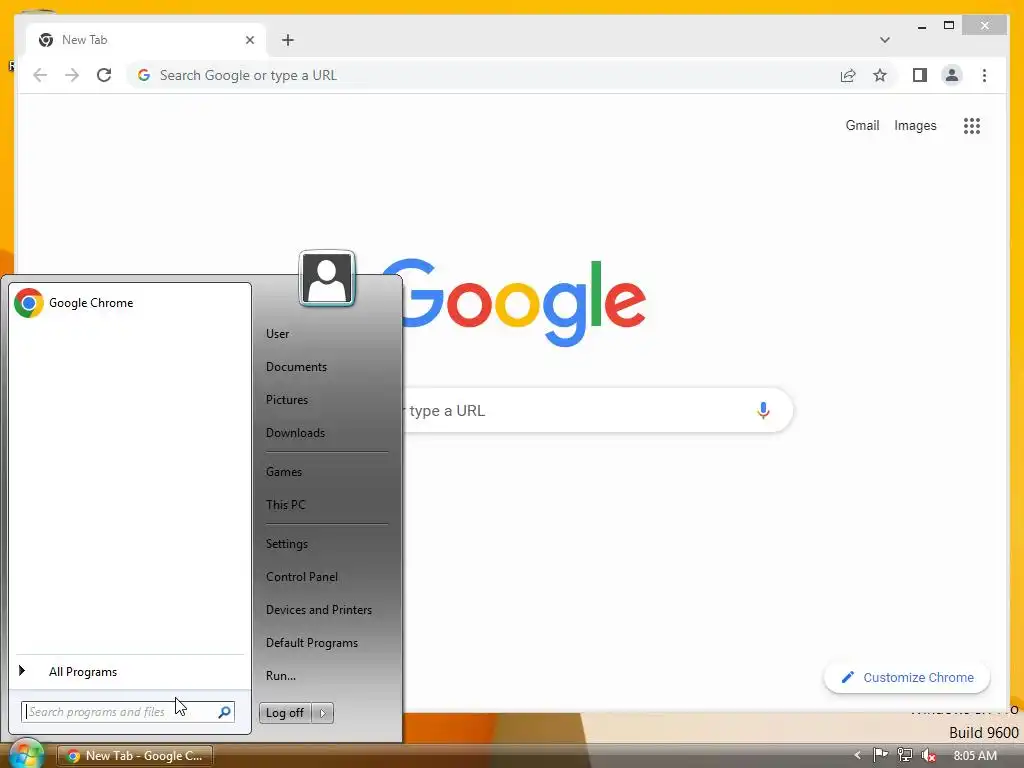This screenshot has width=1024, height=768.
Task: Open the Log off options arrow
Action: point(323,712)
